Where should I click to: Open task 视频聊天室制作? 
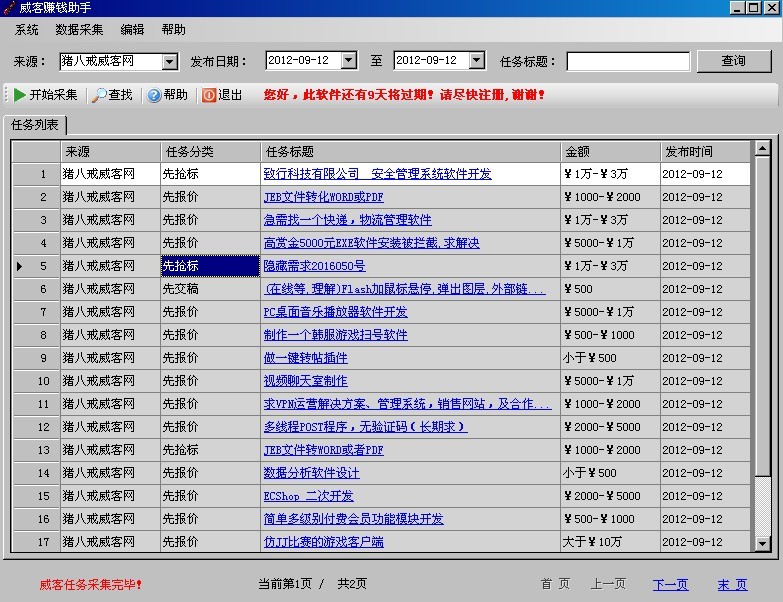point(306,381)
